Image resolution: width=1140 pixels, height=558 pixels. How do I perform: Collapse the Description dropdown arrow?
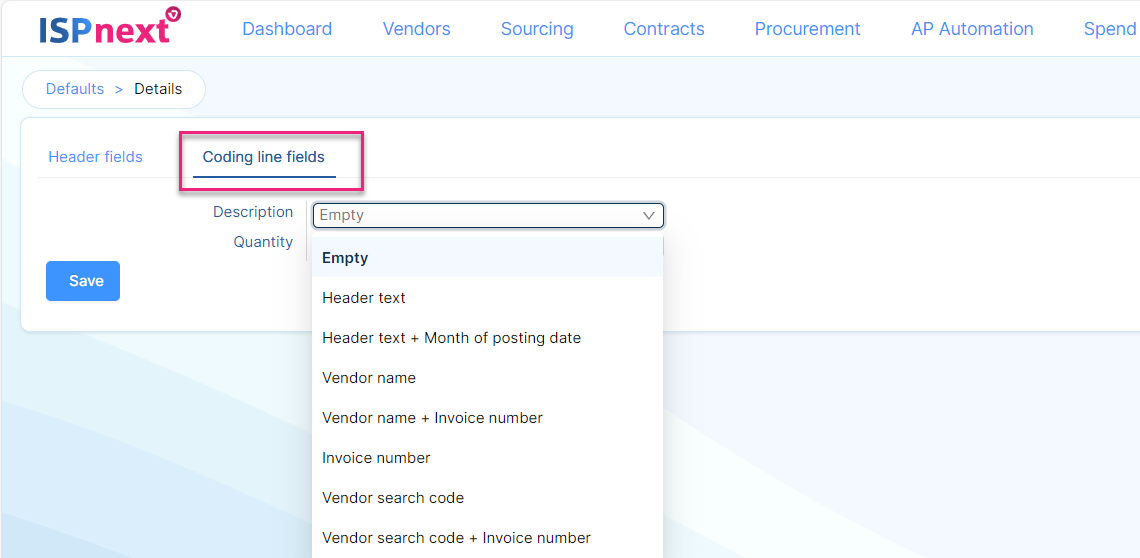[649, 215]
